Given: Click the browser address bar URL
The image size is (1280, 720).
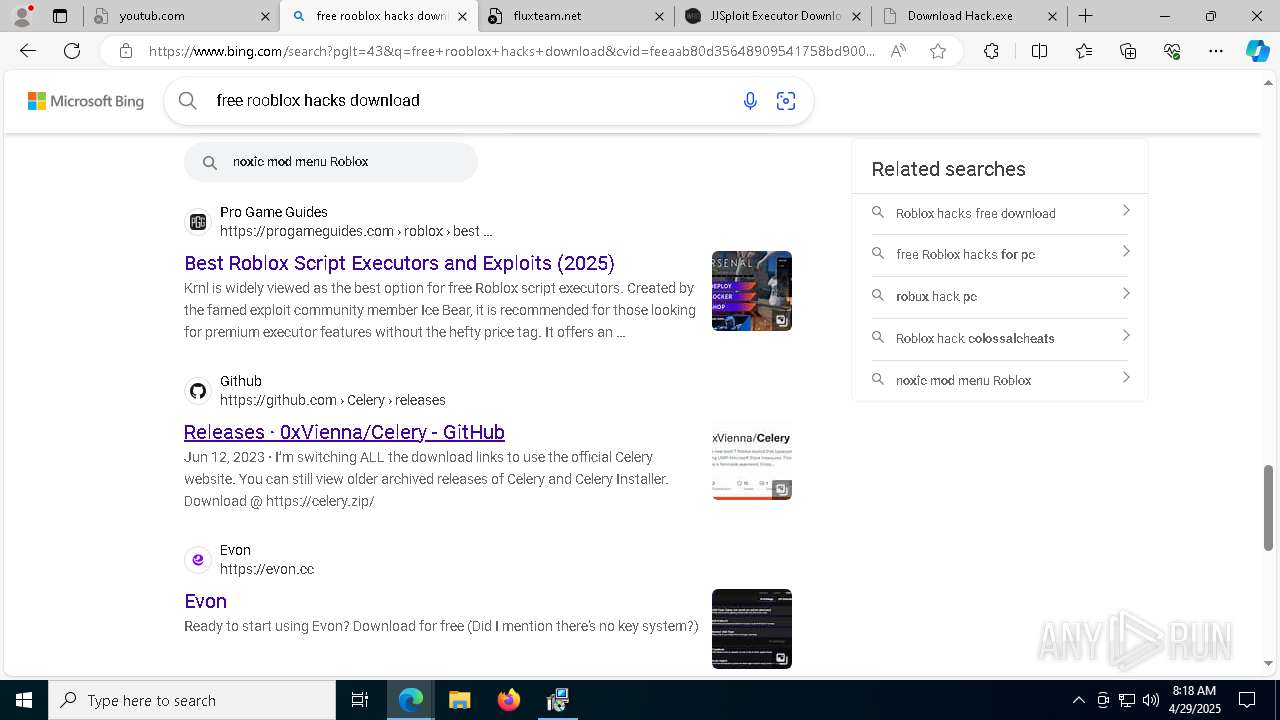Looking at the screenshot, I should (512, 51).
